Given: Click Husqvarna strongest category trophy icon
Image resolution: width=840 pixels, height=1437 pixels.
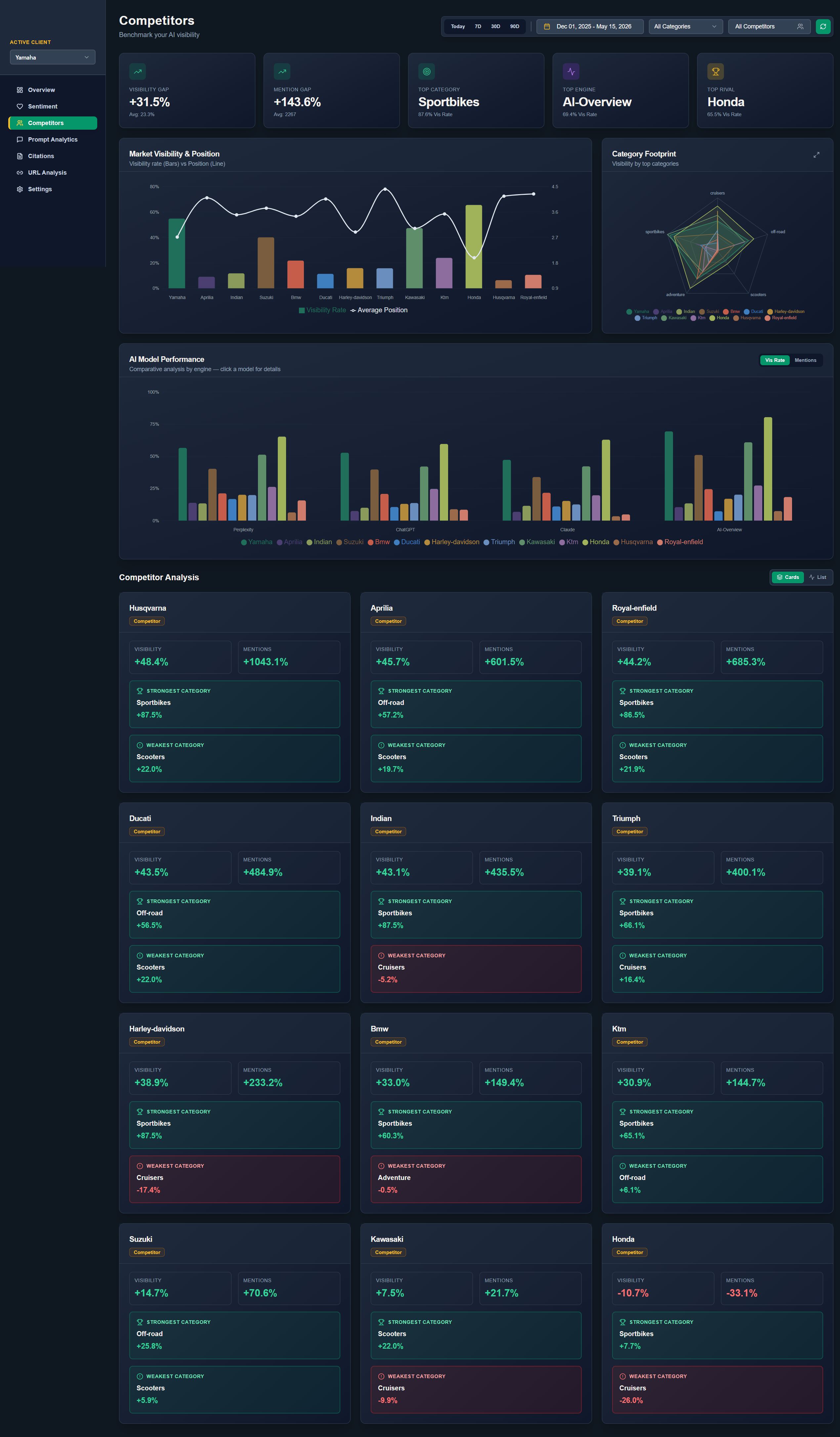Looking at the screenshot, I should 140,691.
